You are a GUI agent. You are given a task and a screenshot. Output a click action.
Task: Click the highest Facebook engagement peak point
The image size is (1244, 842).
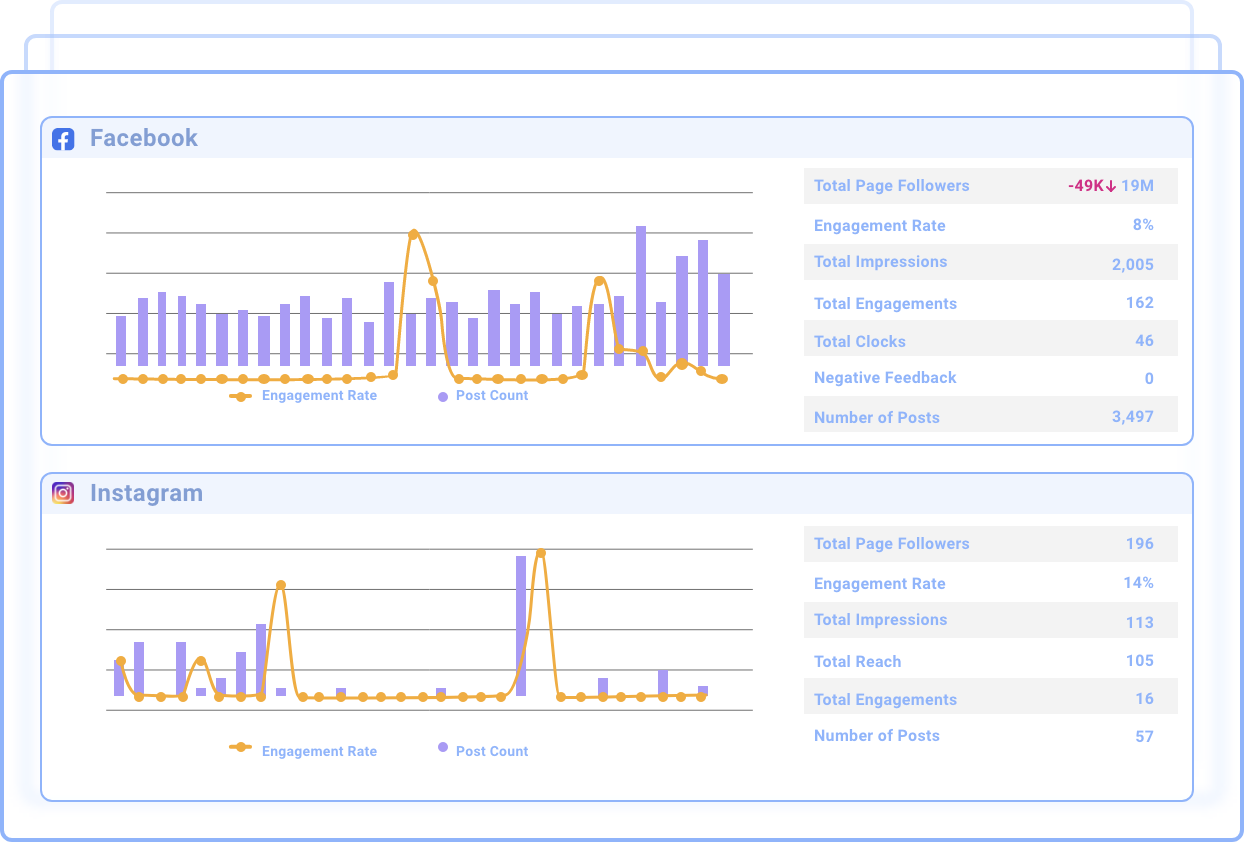[413, 234]
